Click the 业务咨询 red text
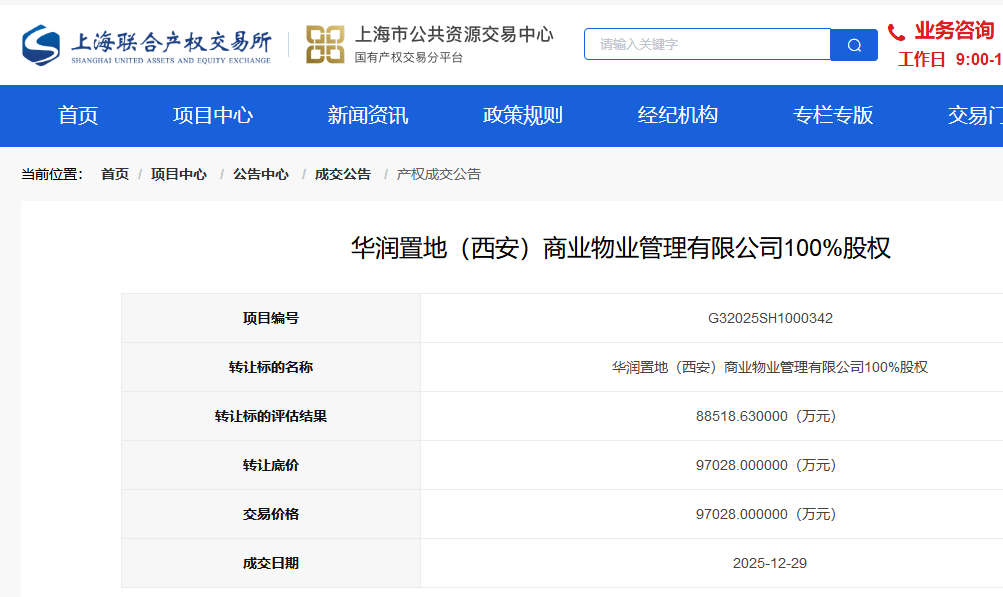The width and height of the screenshot is (1003, 597). 954,31
